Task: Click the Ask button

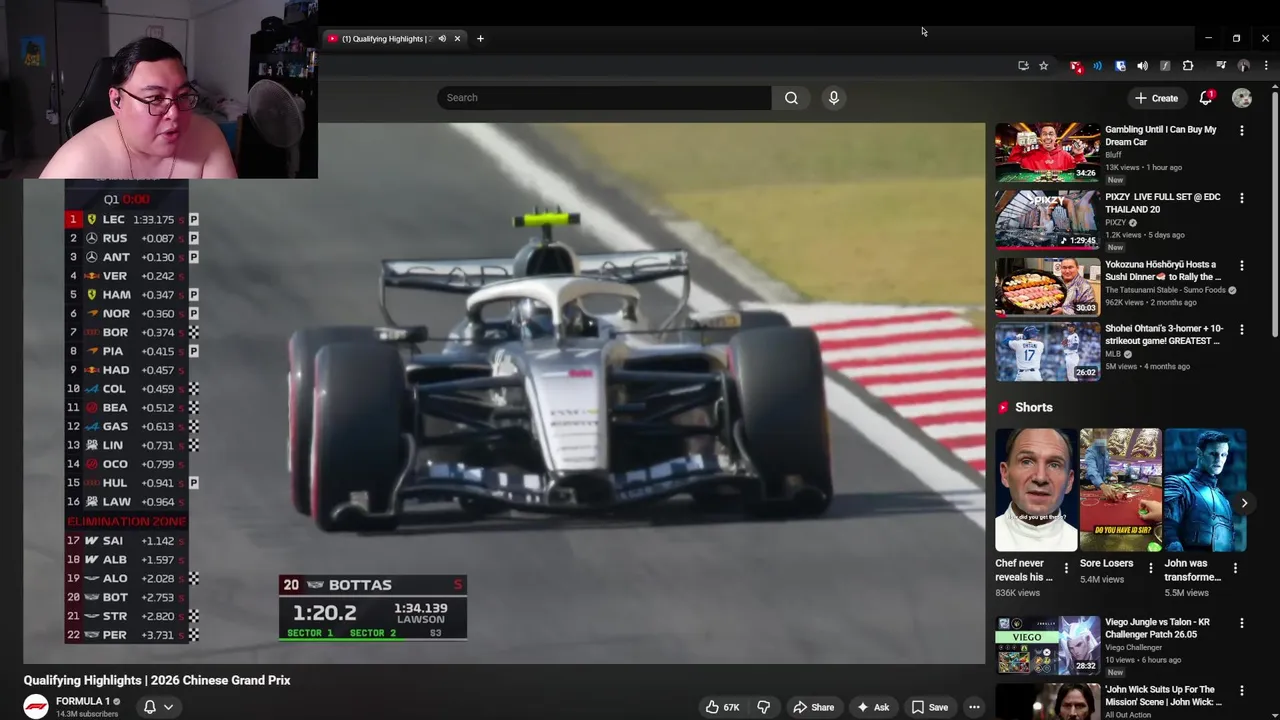Action: [872, 707]
